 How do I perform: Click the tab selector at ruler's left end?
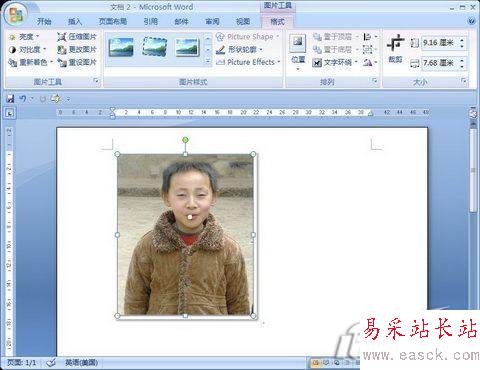coord(10,114)
